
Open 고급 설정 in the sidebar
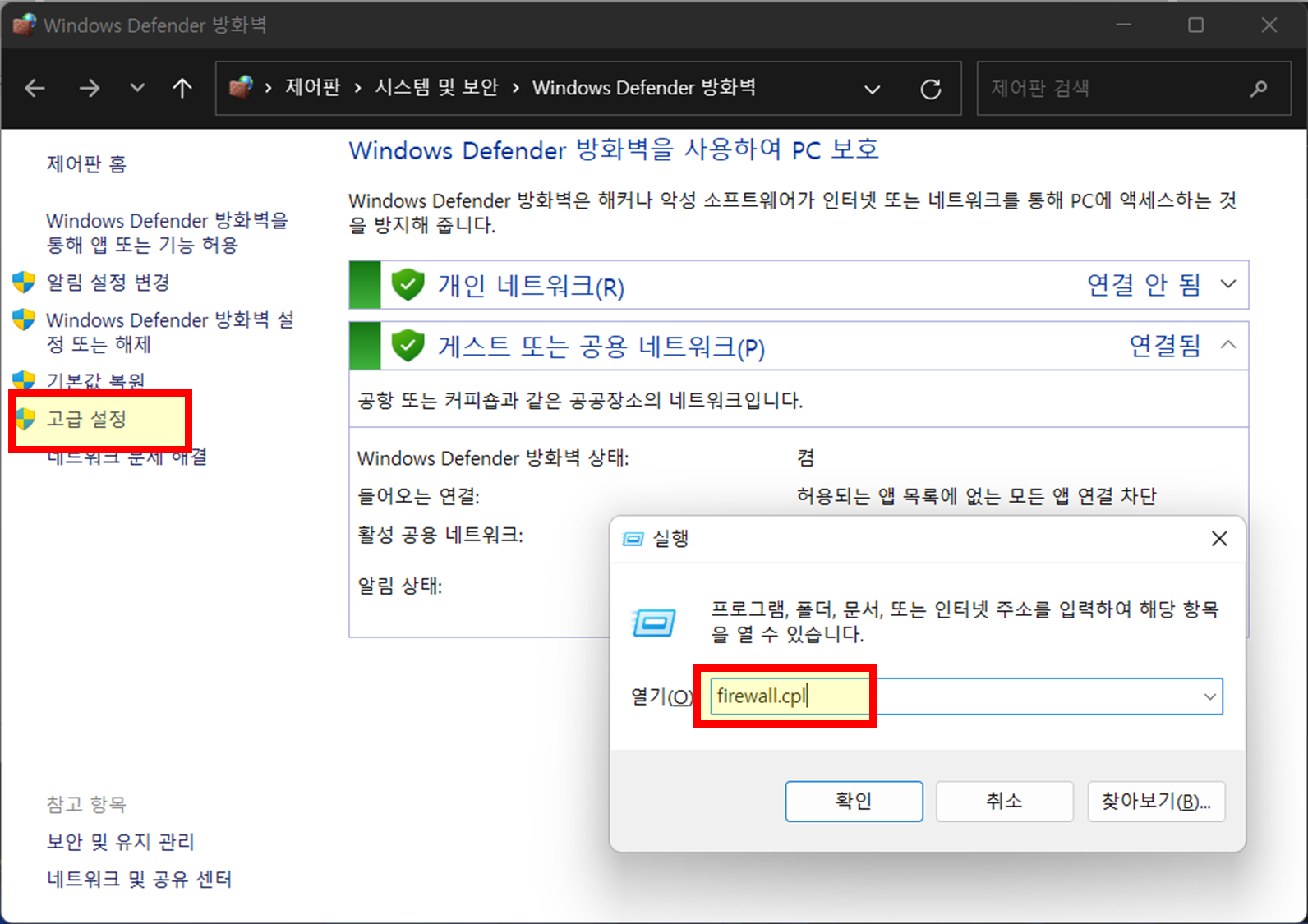pyautogui.click(x=86, y=419)
